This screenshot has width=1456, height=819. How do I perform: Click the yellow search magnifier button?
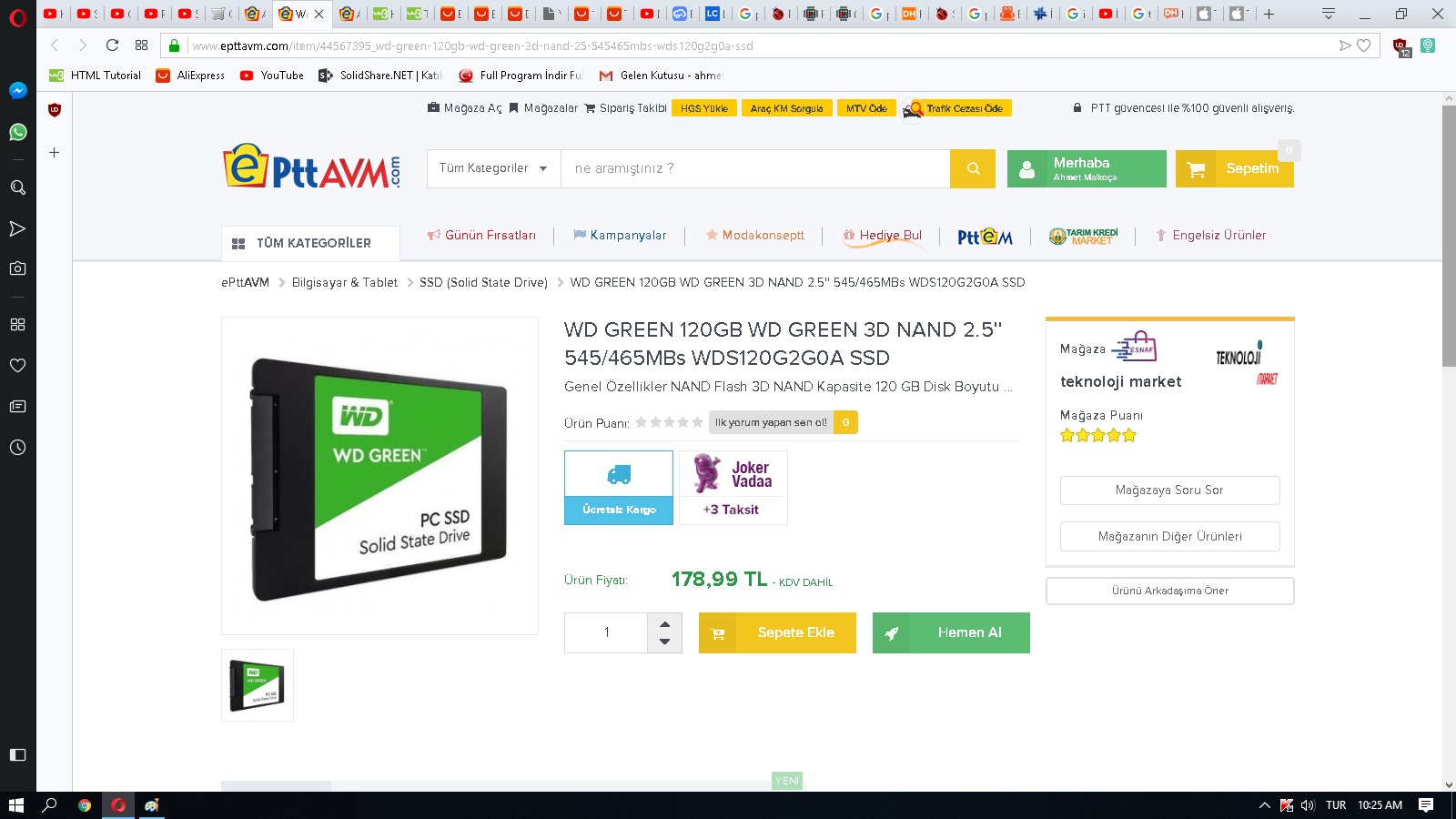pos(973,168)
